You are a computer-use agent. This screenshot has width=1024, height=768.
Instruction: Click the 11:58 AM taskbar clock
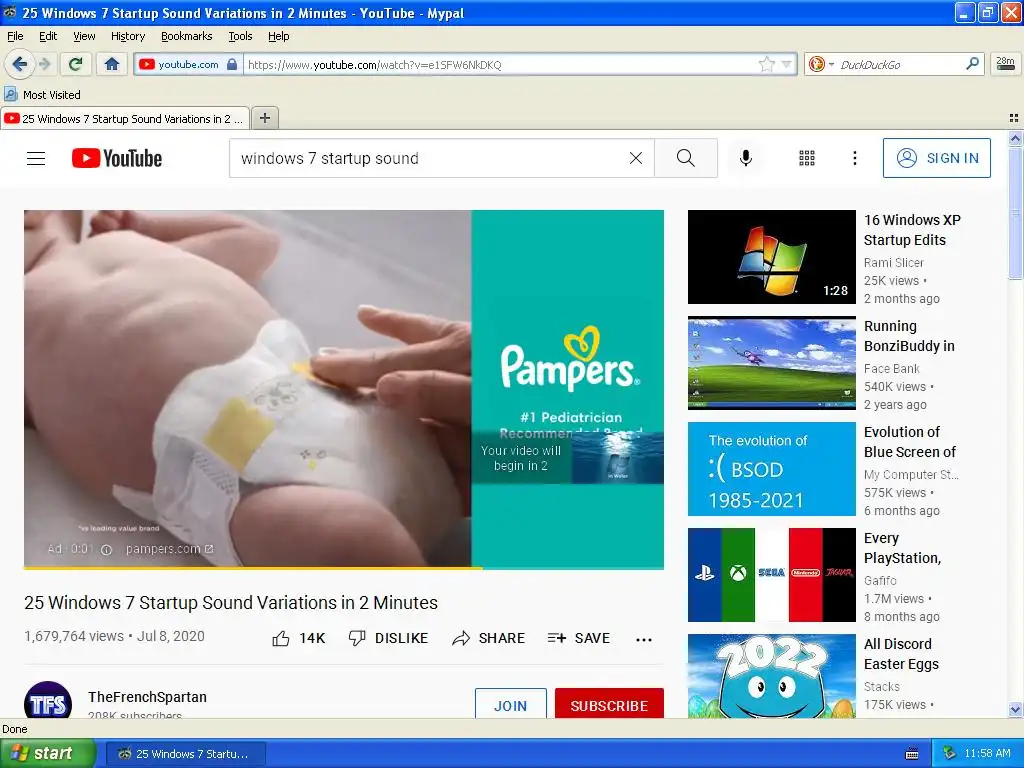[x=987, y=754]
